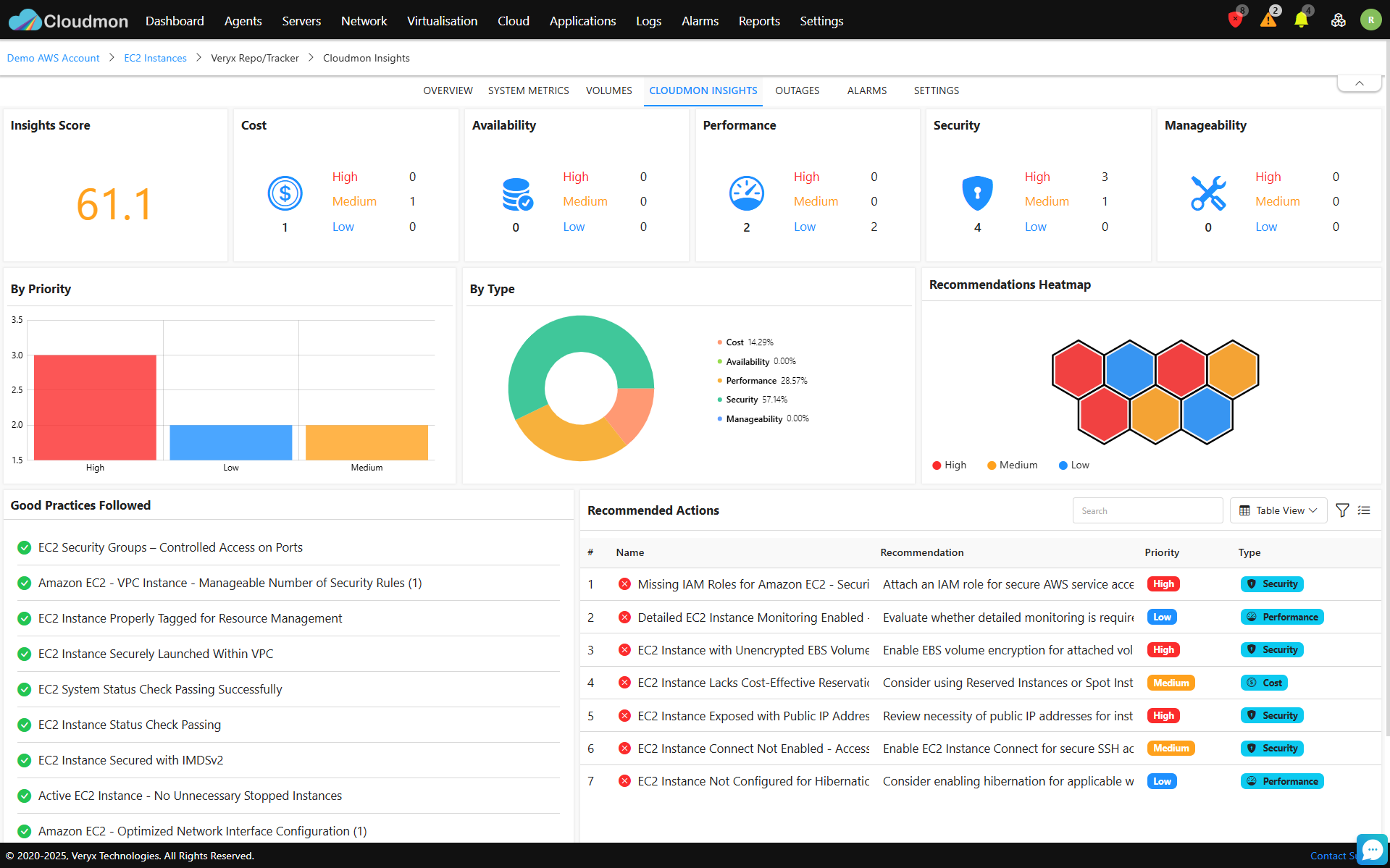Screen dimensions: 1390x868
Task: Click the Priority column header
Action: click(x=1162, y=552)
